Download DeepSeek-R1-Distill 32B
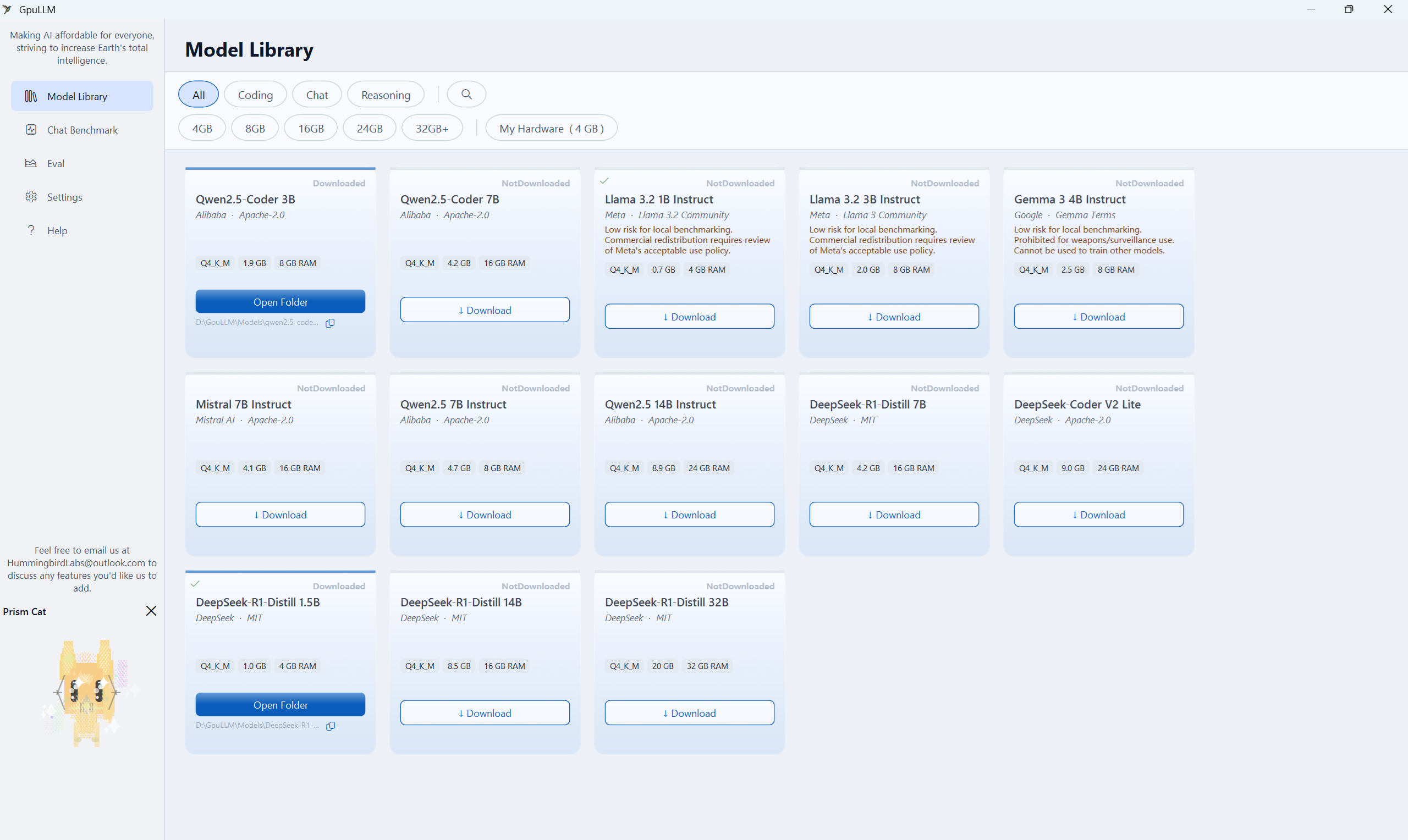Viewport: 1408px width, 840px height. (690, 712)
